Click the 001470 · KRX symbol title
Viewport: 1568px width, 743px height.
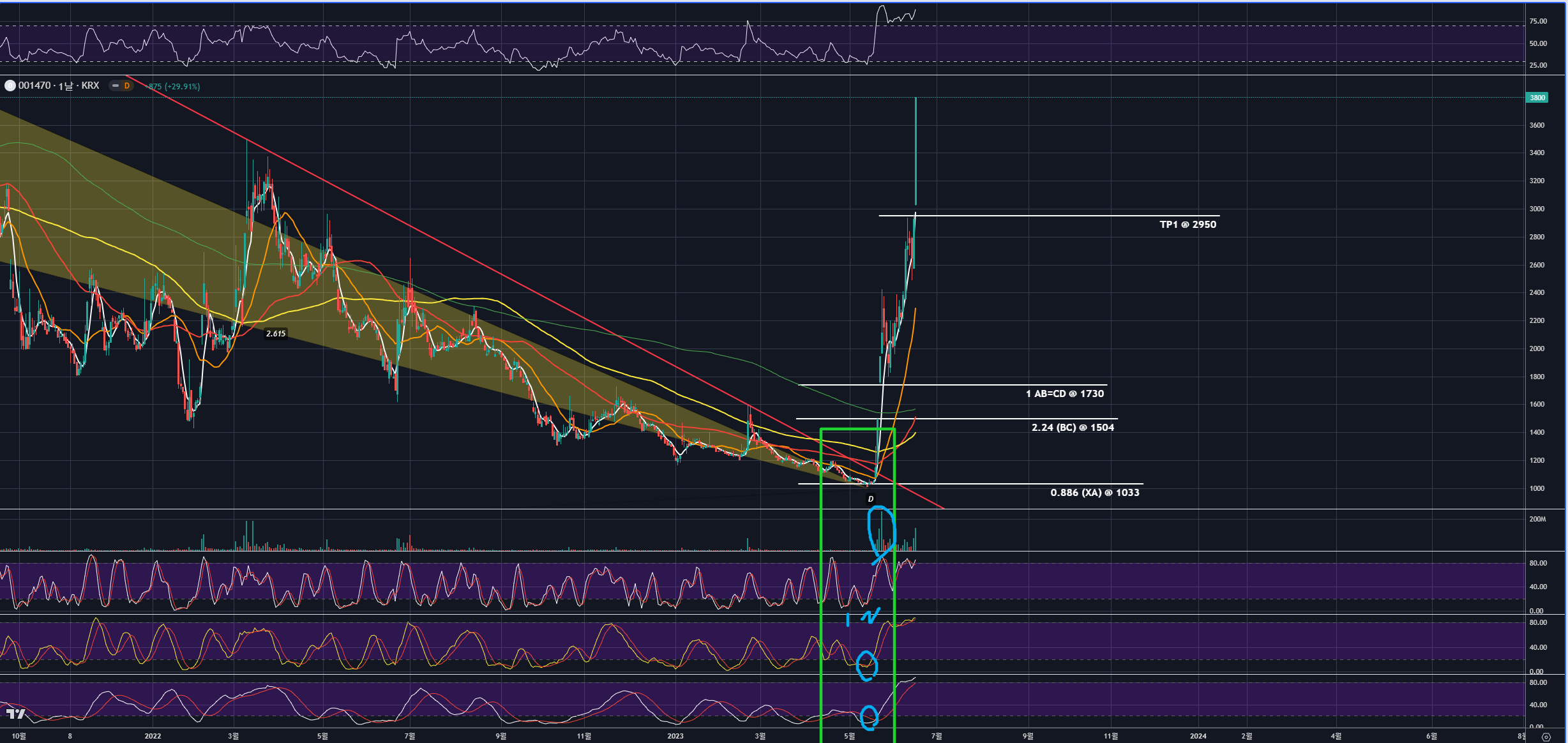[x=59, y=86]
